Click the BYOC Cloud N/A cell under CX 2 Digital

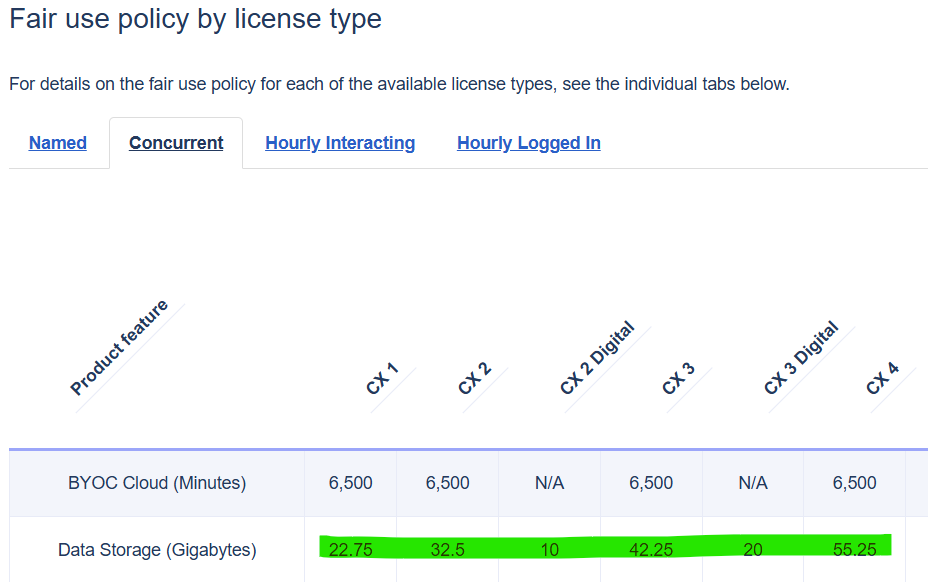tap(549, 483)
